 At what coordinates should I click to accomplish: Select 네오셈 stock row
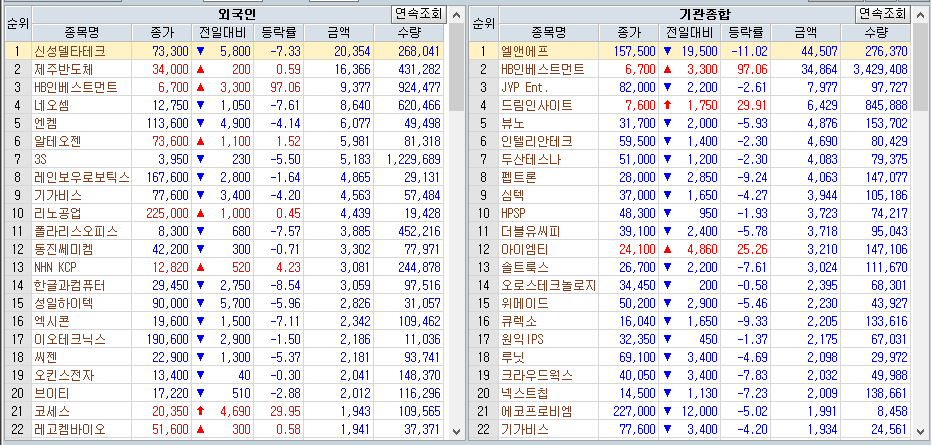coord(224,106)
